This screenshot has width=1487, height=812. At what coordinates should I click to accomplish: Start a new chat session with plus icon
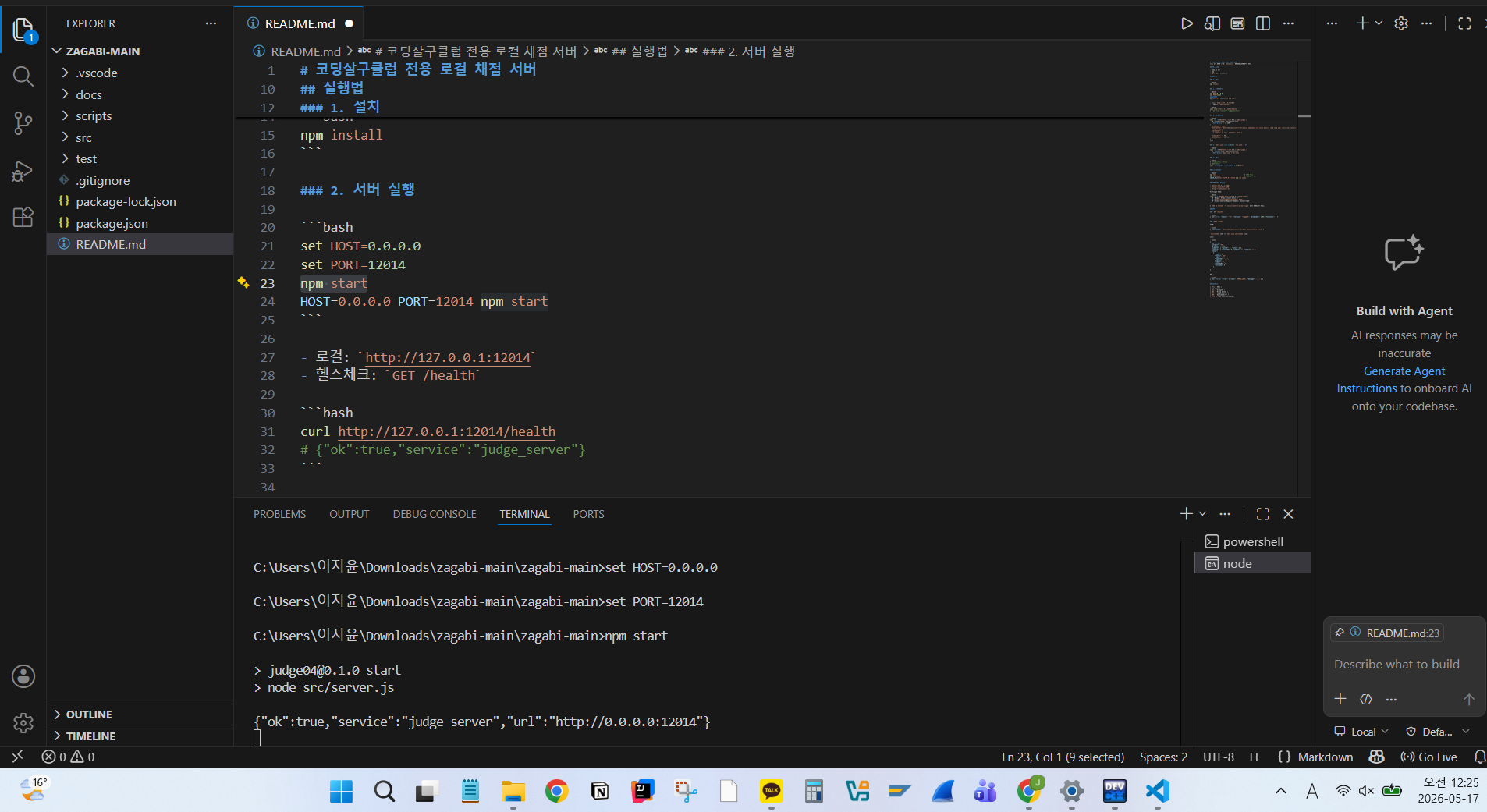[1362, 23]
